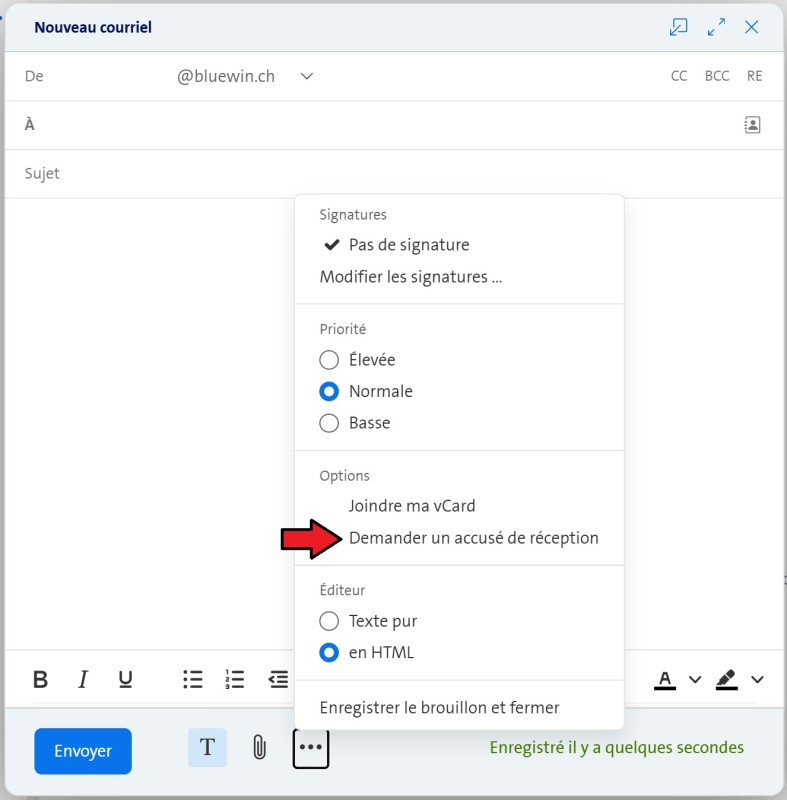Image resolution: width=787 pixels, height=800 pixels.
Task: Open the font color dropdown arrow
Action: (x=695, y=680)
